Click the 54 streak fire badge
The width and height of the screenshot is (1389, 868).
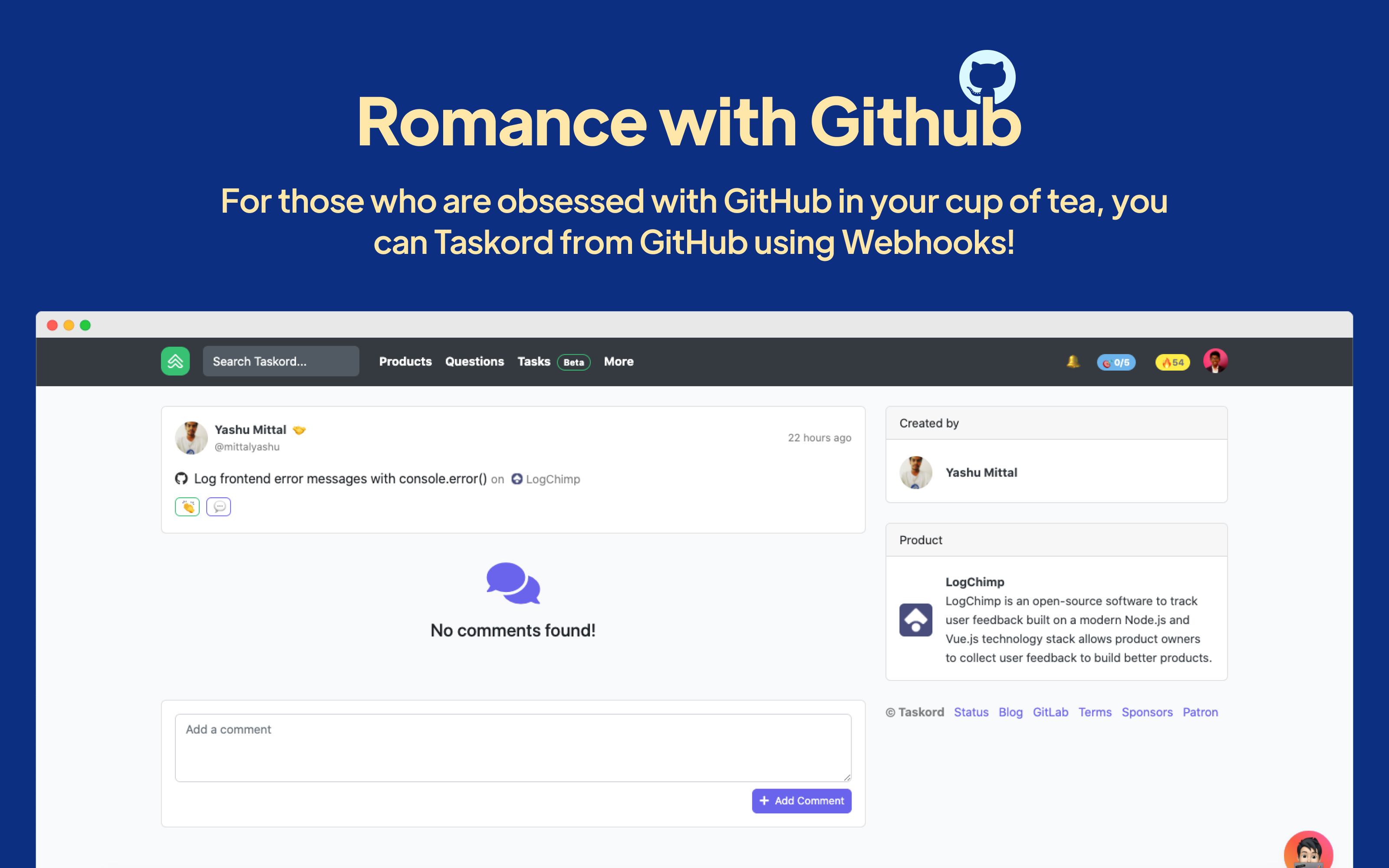[x=1172, y=362]
